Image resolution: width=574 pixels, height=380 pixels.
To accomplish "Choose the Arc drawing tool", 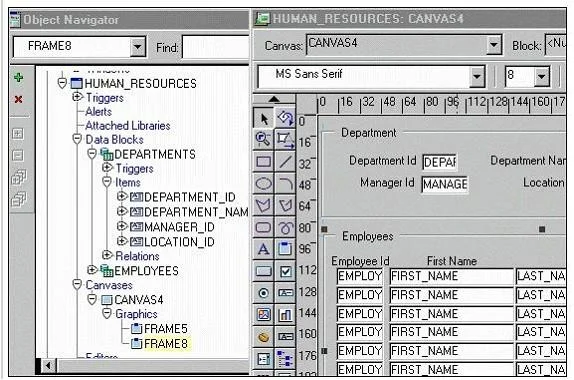I will tap(285, 183).
